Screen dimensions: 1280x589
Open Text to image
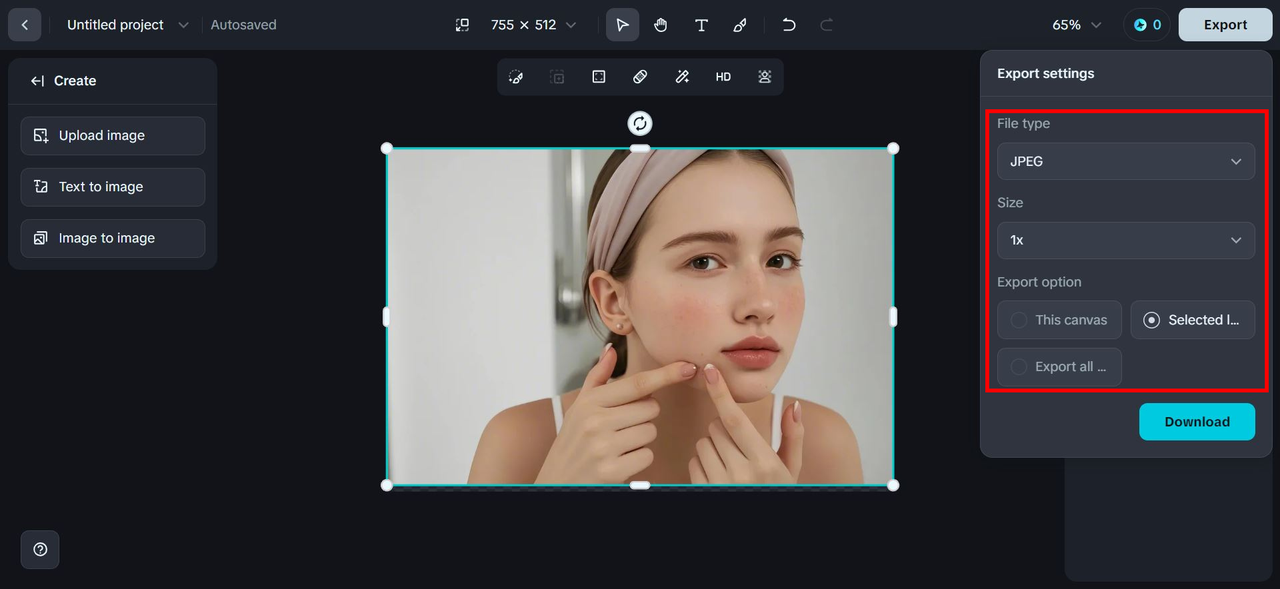(x=113, y=187)
